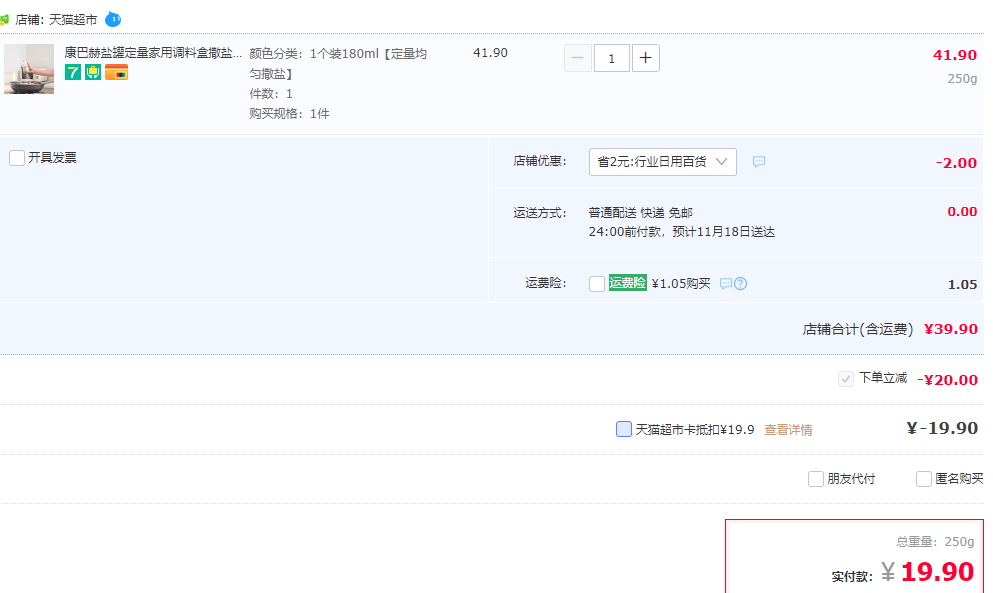This screenshot has width=993, height=593.
Task: Click the 购买规格: 1件 text
Action: [289, 114]
